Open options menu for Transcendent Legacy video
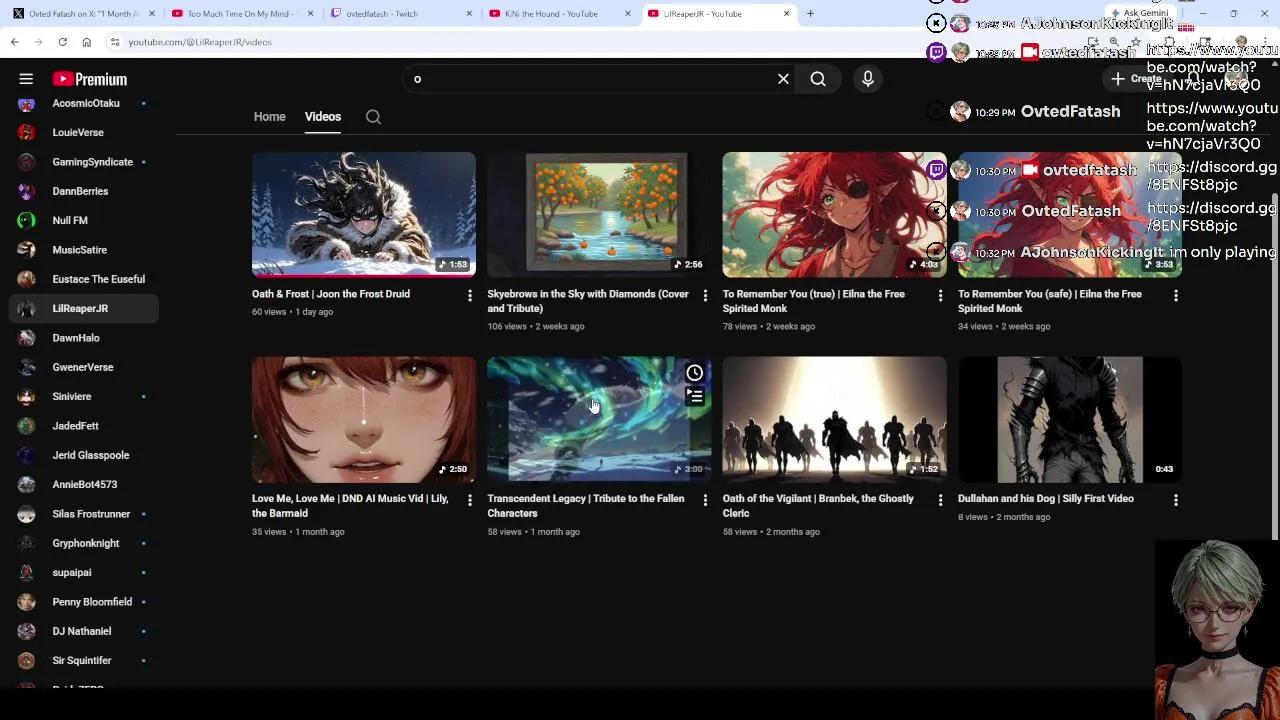1280x720 pixels. tap(705, 500)
